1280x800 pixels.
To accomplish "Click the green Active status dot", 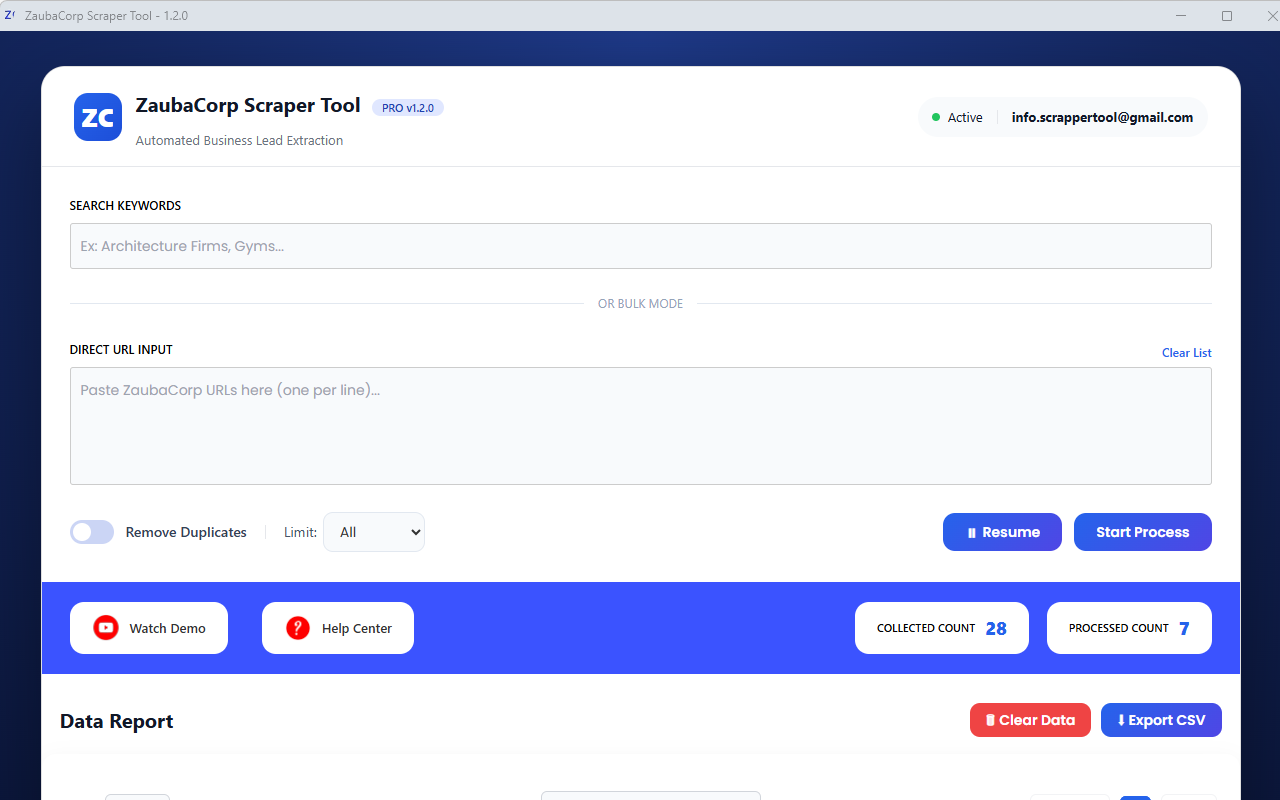I will click(936, 117).
